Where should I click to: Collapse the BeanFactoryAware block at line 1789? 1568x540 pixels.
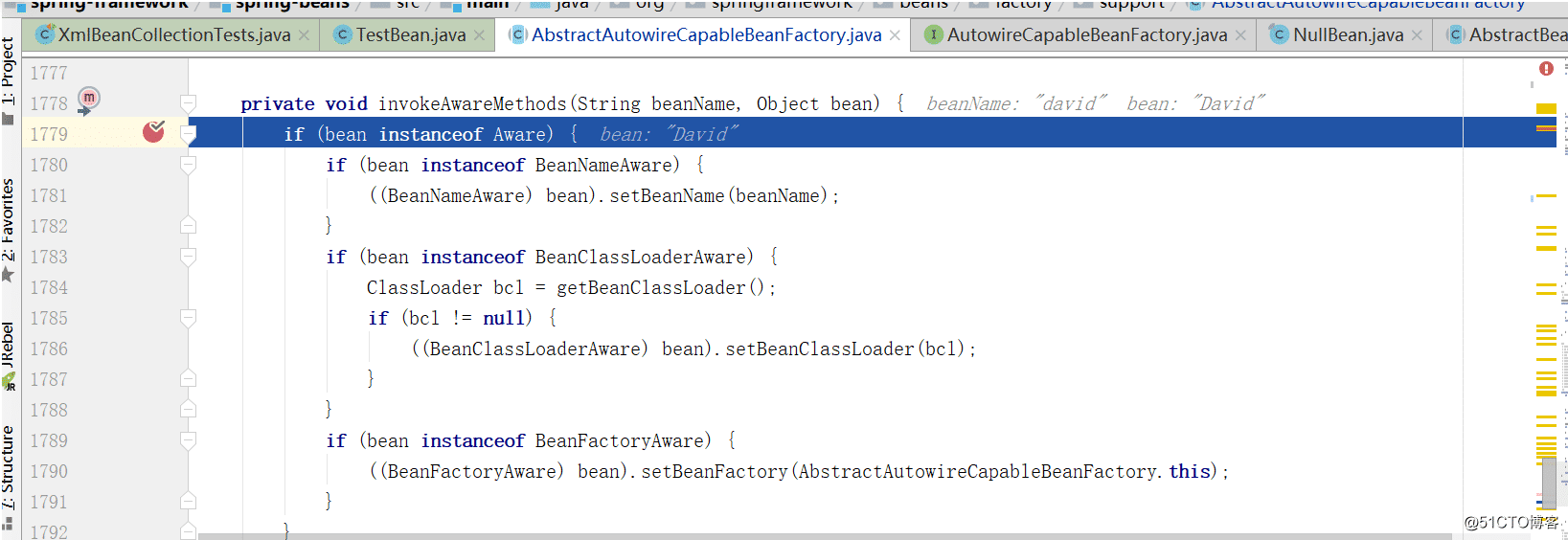[x=189, y=440]
